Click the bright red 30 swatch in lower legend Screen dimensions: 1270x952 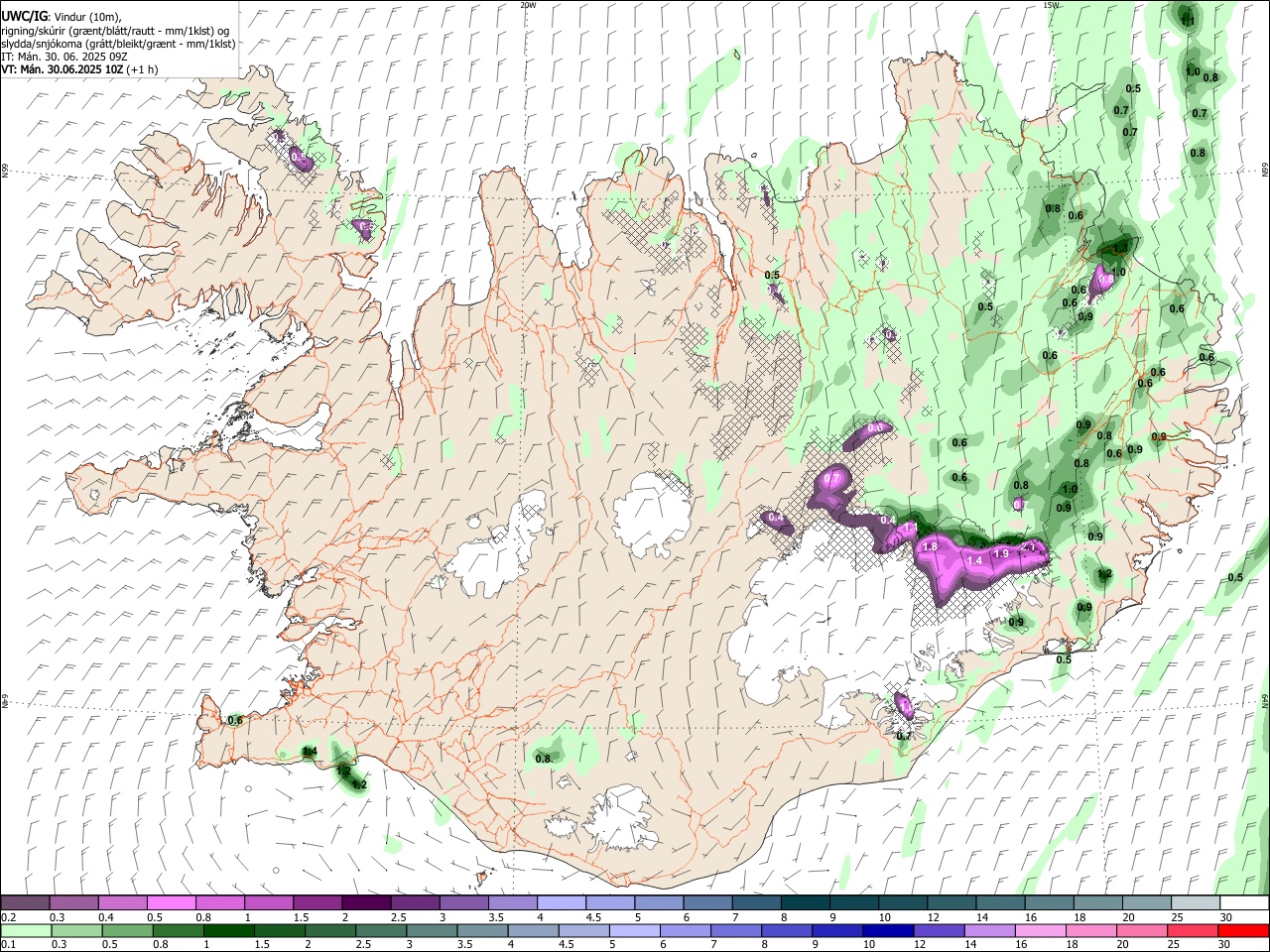tap(1244, 931)
